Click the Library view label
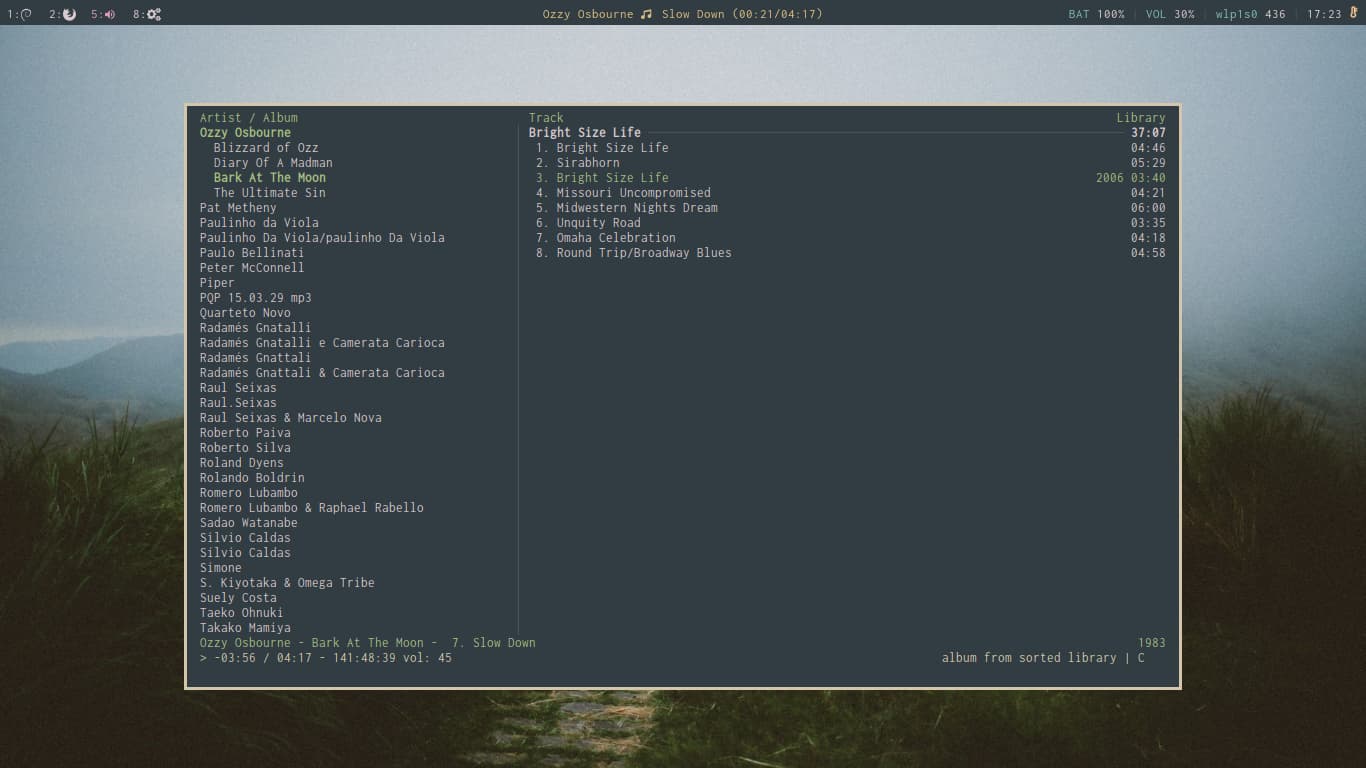Screen dimensions: 1366x768 coord(1141,117)
